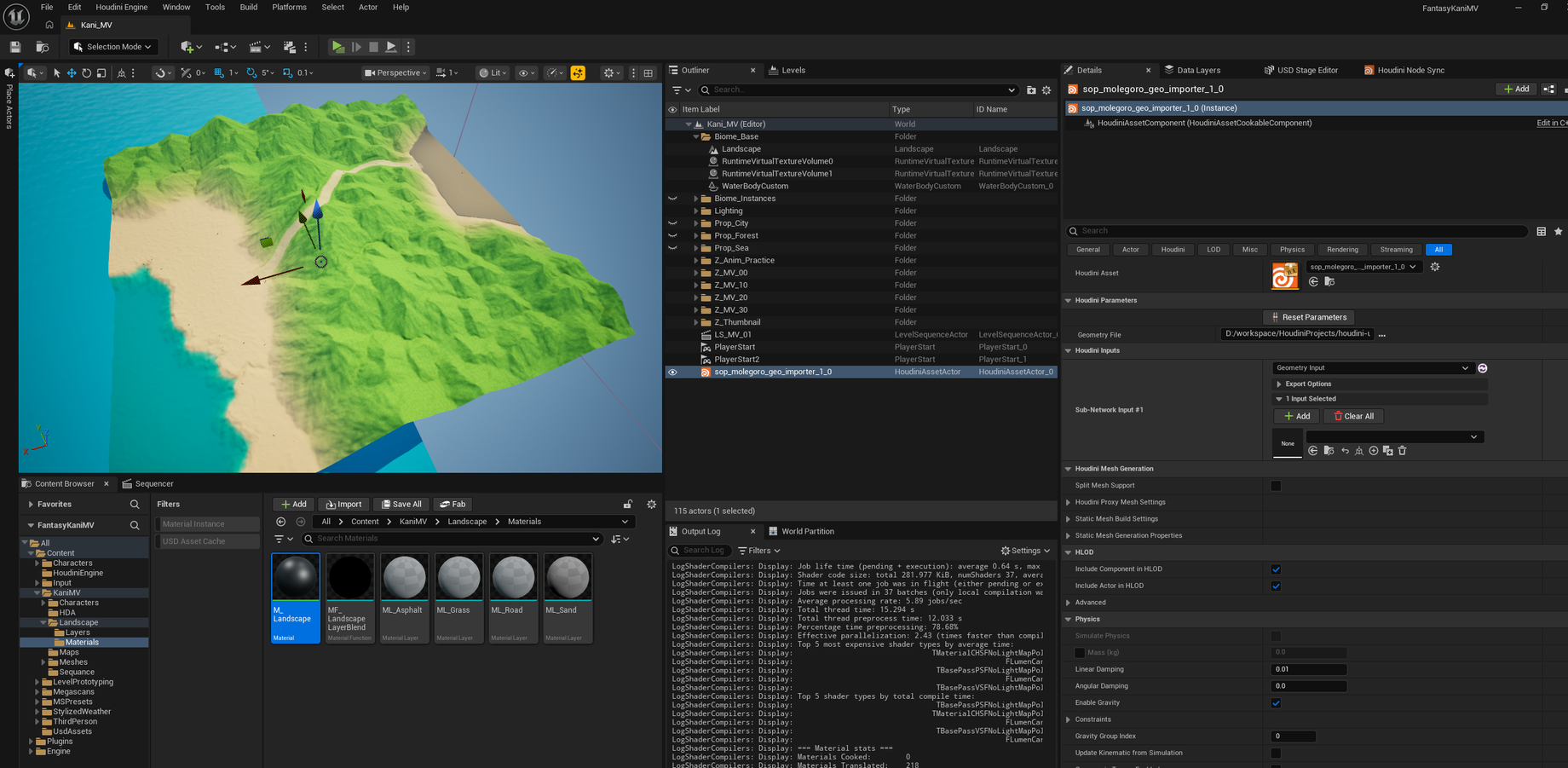Viewport: 1568px width, 768px height.
Task: Delete the geometry input using its trash icon
Action: 1403,451
